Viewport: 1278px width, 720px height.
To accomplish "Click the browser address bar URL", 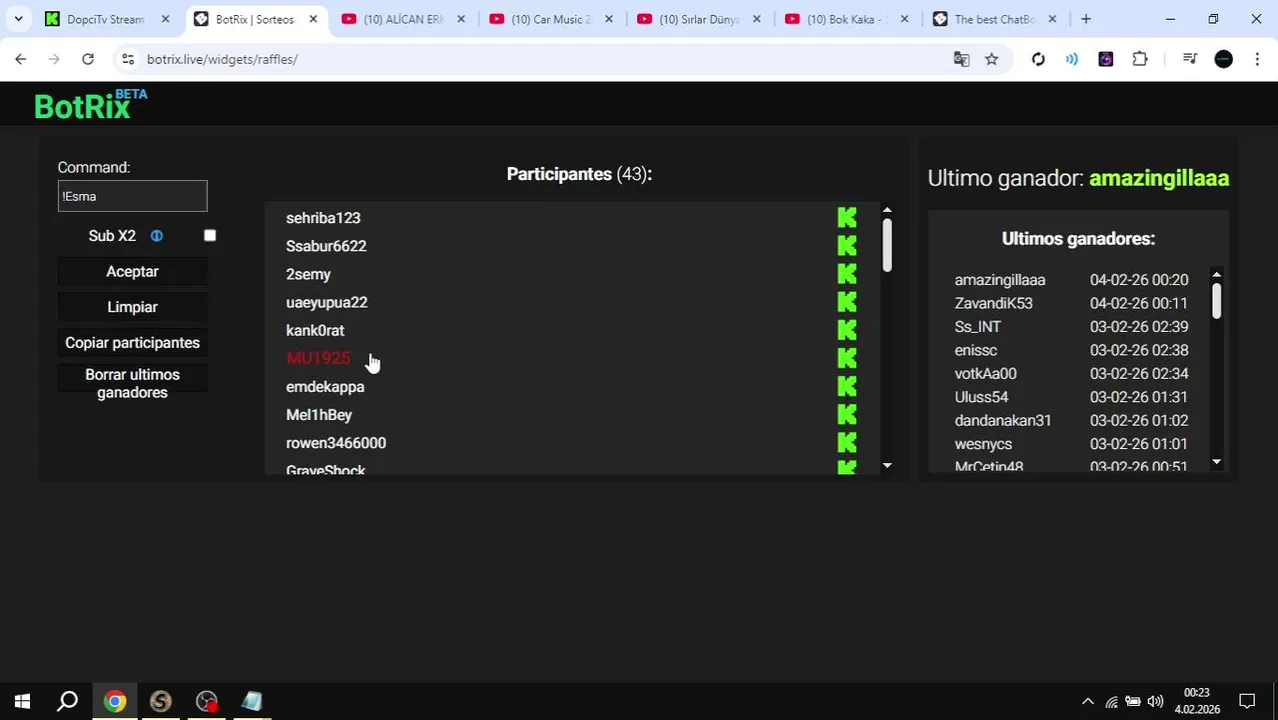I will (222, 59).
